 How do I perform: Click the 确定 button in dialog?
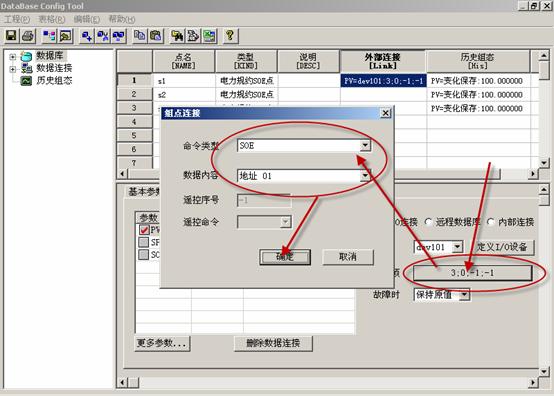click(x=285, y=257)
